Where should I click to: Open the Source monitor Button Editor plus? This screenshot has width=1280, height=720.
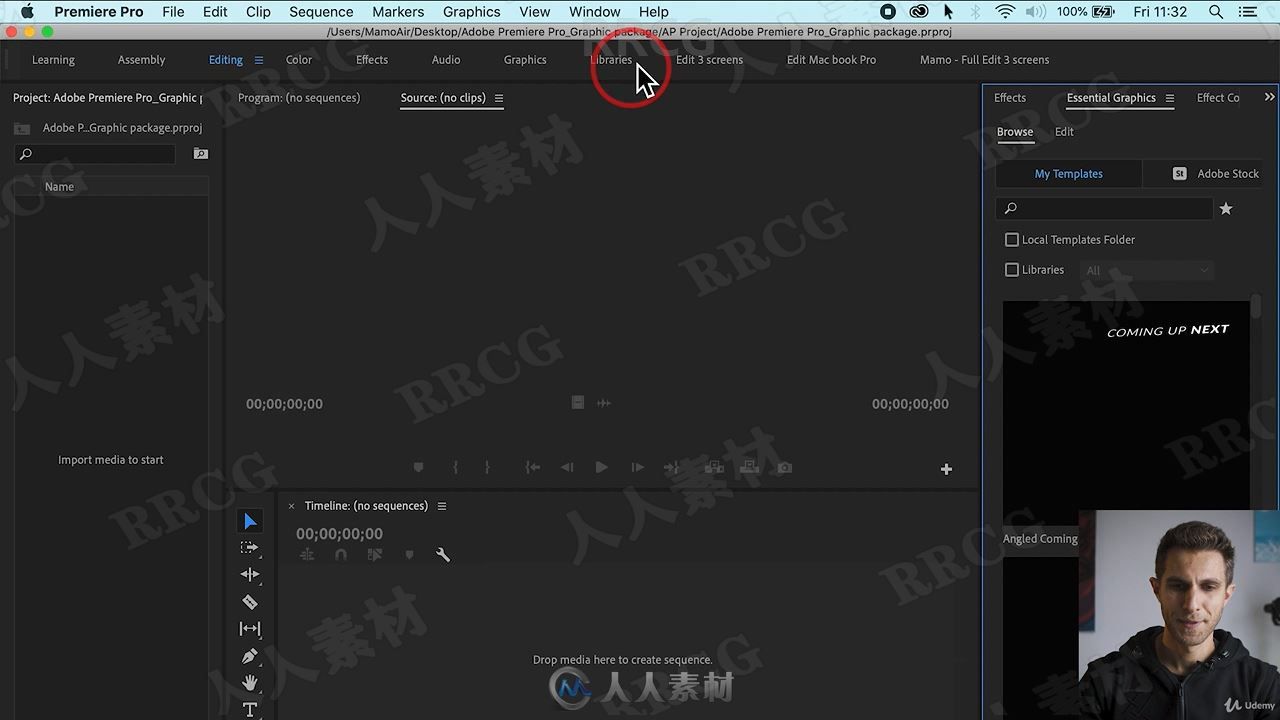pyautogui.click(x=946, y=469)
